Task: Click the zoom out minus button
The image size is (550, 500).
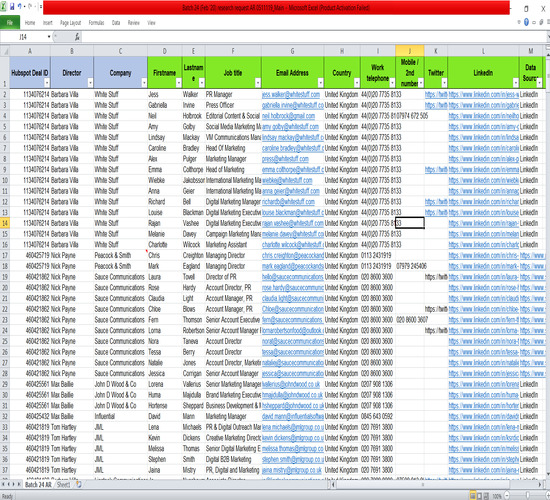Action: click(x=507, y=496)
